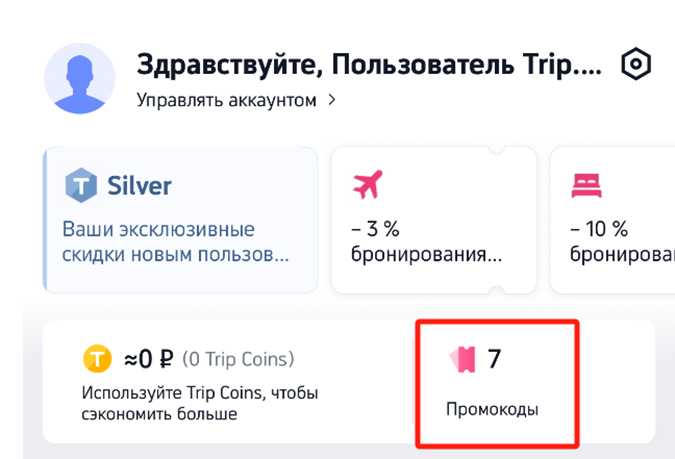The width and height of the screenshot is (675, 459).
Task: Open Ваши эксклюзивные скидки description text
Action: (175, 241)
